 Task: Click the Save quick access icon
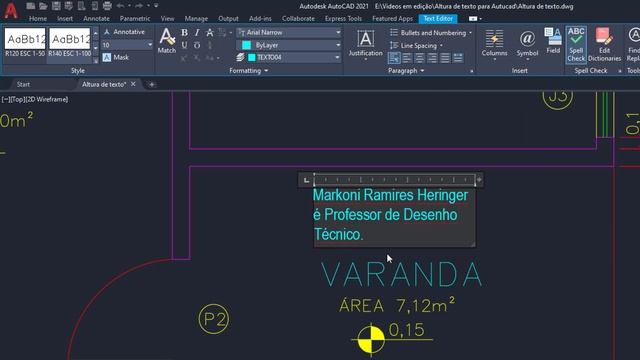point(56,6)
